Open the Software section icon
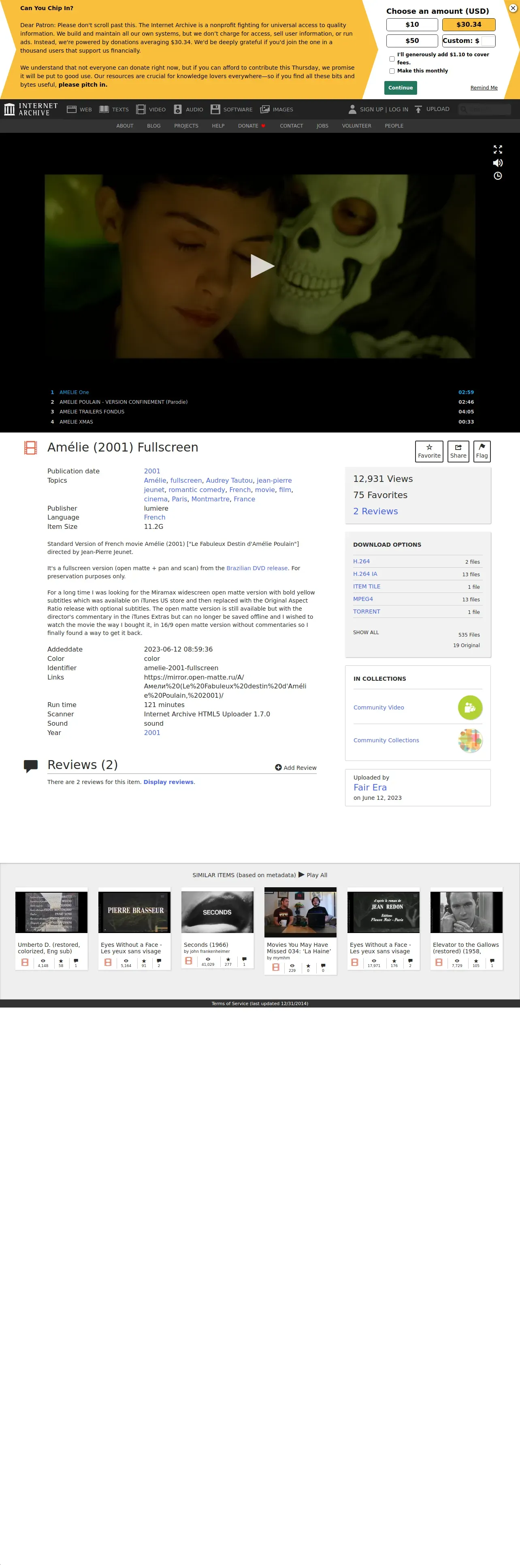520x1568 pixels. 215,110
